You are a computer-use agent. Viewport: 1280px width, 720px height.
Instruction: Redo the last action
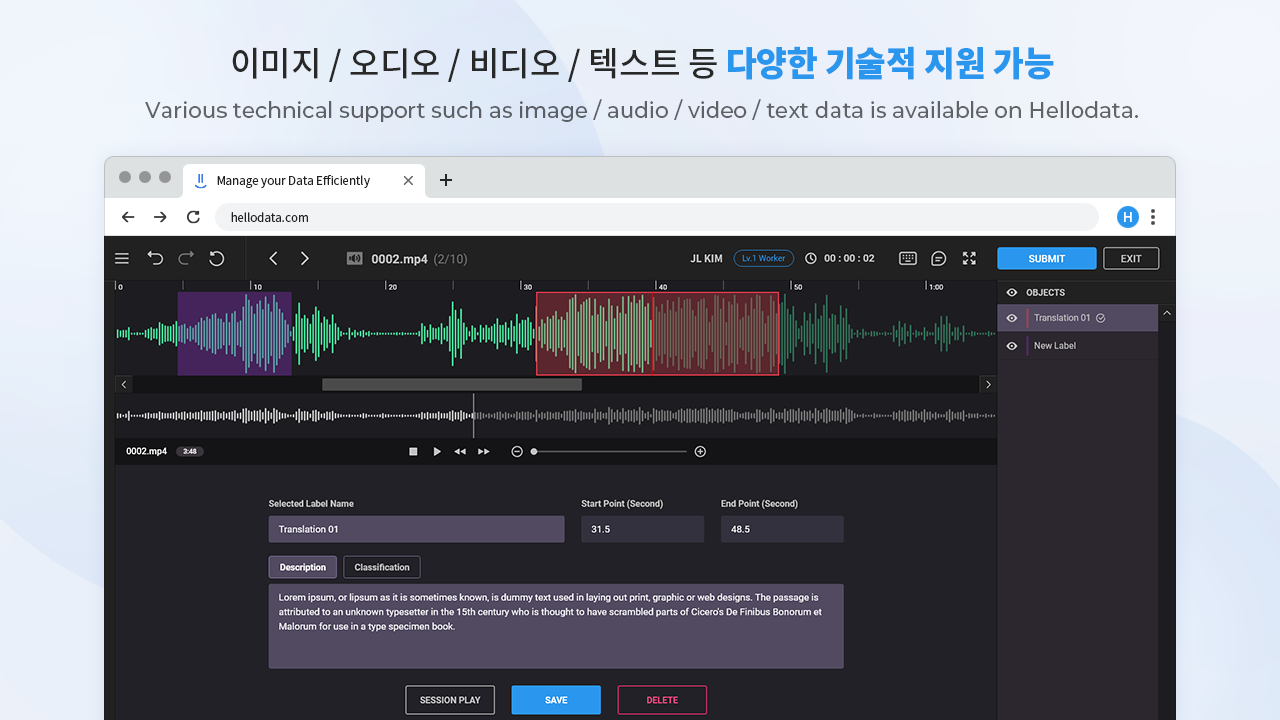point(186,258)
